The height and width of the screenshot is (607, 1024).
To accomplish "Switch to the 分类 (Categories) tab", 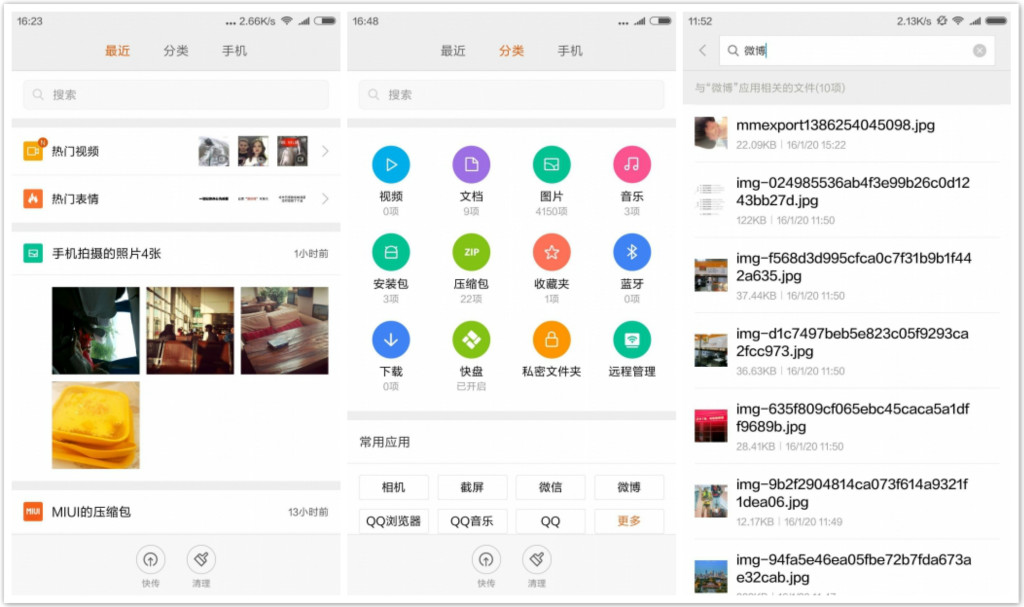I will [511, 51].
